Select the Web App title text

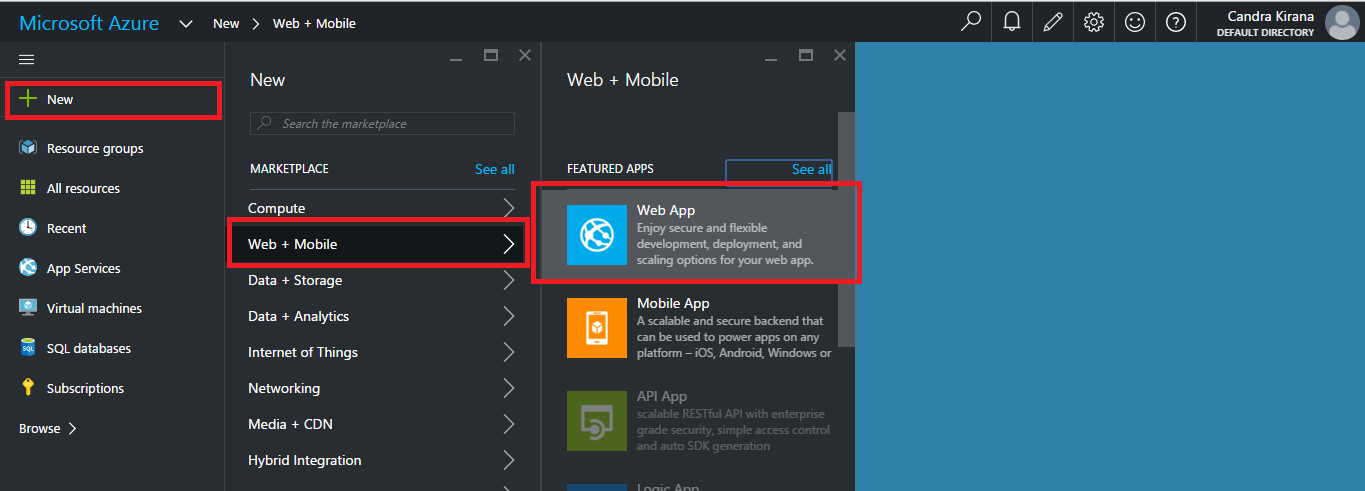point(666,210)
